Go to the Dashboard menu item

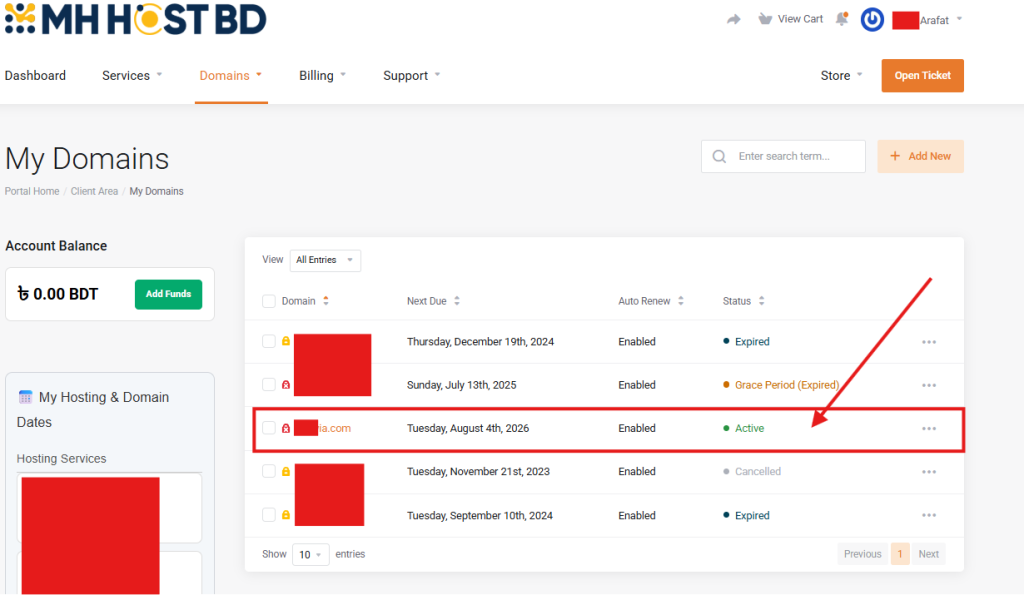point(35,76)
